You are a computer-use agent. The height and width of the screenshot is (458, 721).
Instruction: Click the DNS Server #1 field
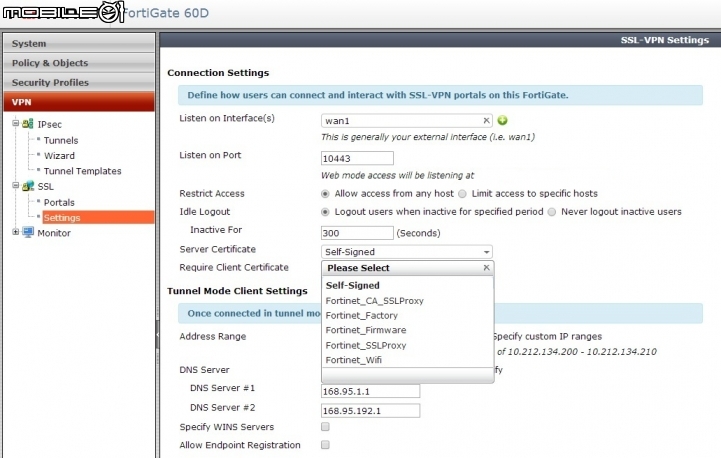tap(370, 391)
